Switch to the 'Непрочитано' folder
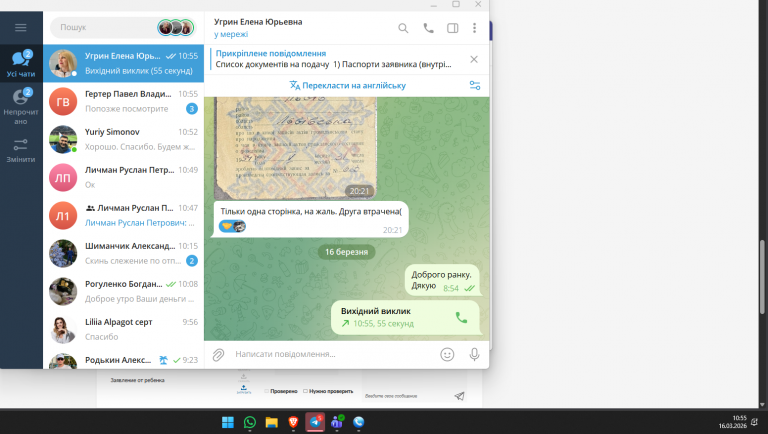This screenshot has height=434, width=768. (x=21, y=106)
